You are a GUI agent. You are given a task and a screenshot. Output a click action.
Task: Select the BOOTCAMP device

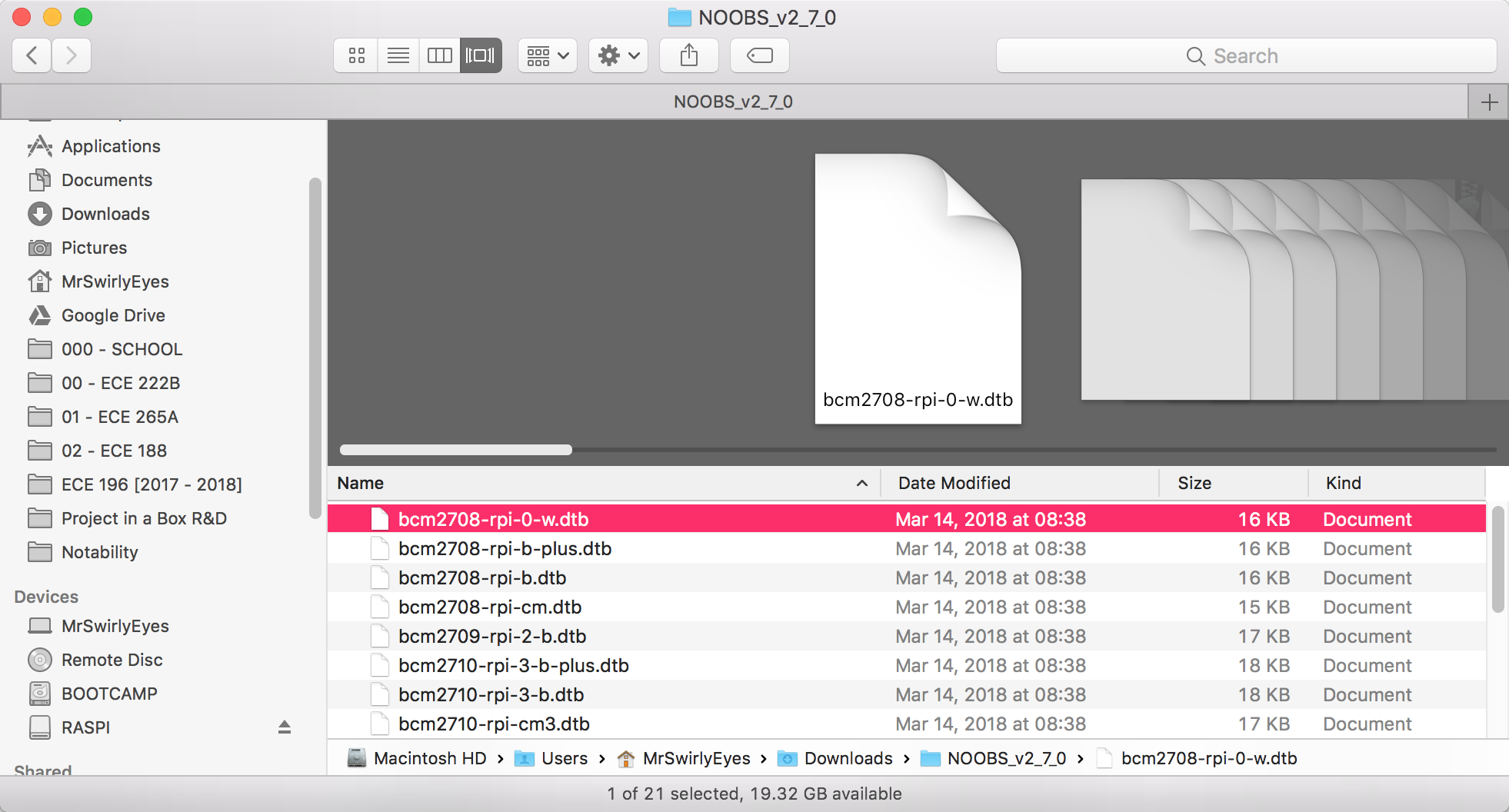[109, 694]
